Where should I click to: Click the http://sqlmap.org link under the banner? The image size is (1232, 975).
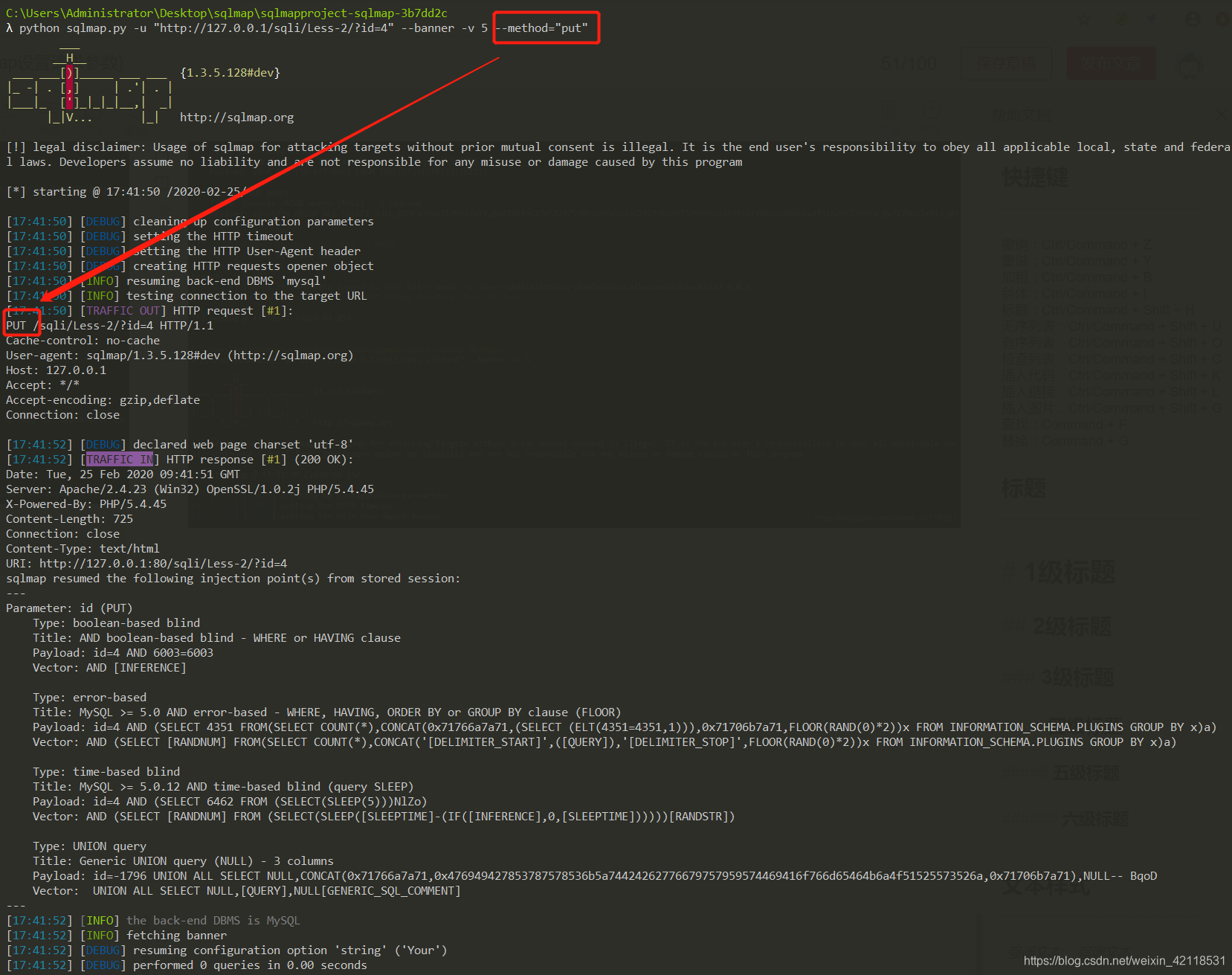pyautogui.click(x=236, y=118)
